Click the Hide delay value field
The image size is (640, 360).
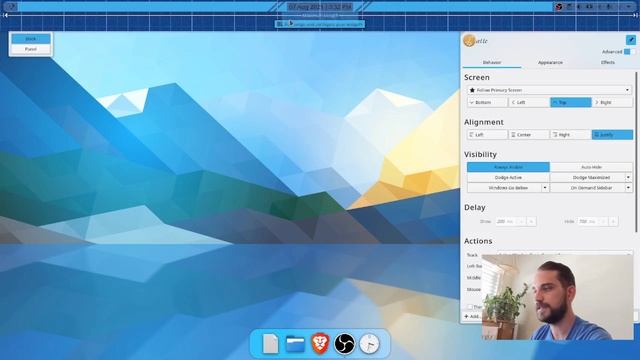tap(588, 222)
